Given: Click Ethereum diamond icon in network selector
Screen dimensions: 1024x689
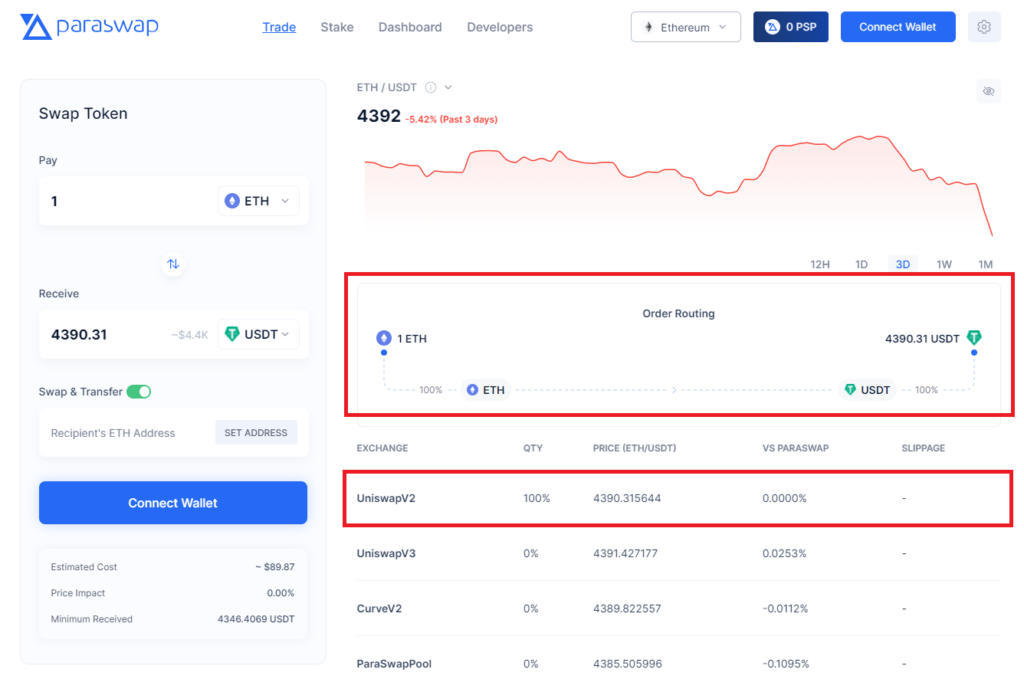Looking at the screenshot, I should click(x=648, y=27).
